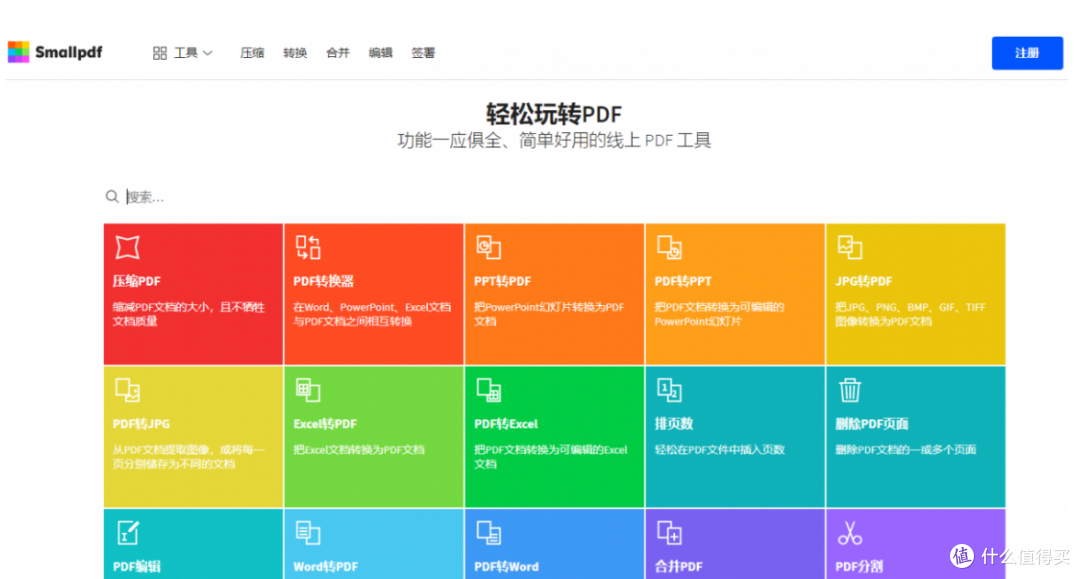
Task: Click the Word转PDF tile title
Action: coord(325,567)
